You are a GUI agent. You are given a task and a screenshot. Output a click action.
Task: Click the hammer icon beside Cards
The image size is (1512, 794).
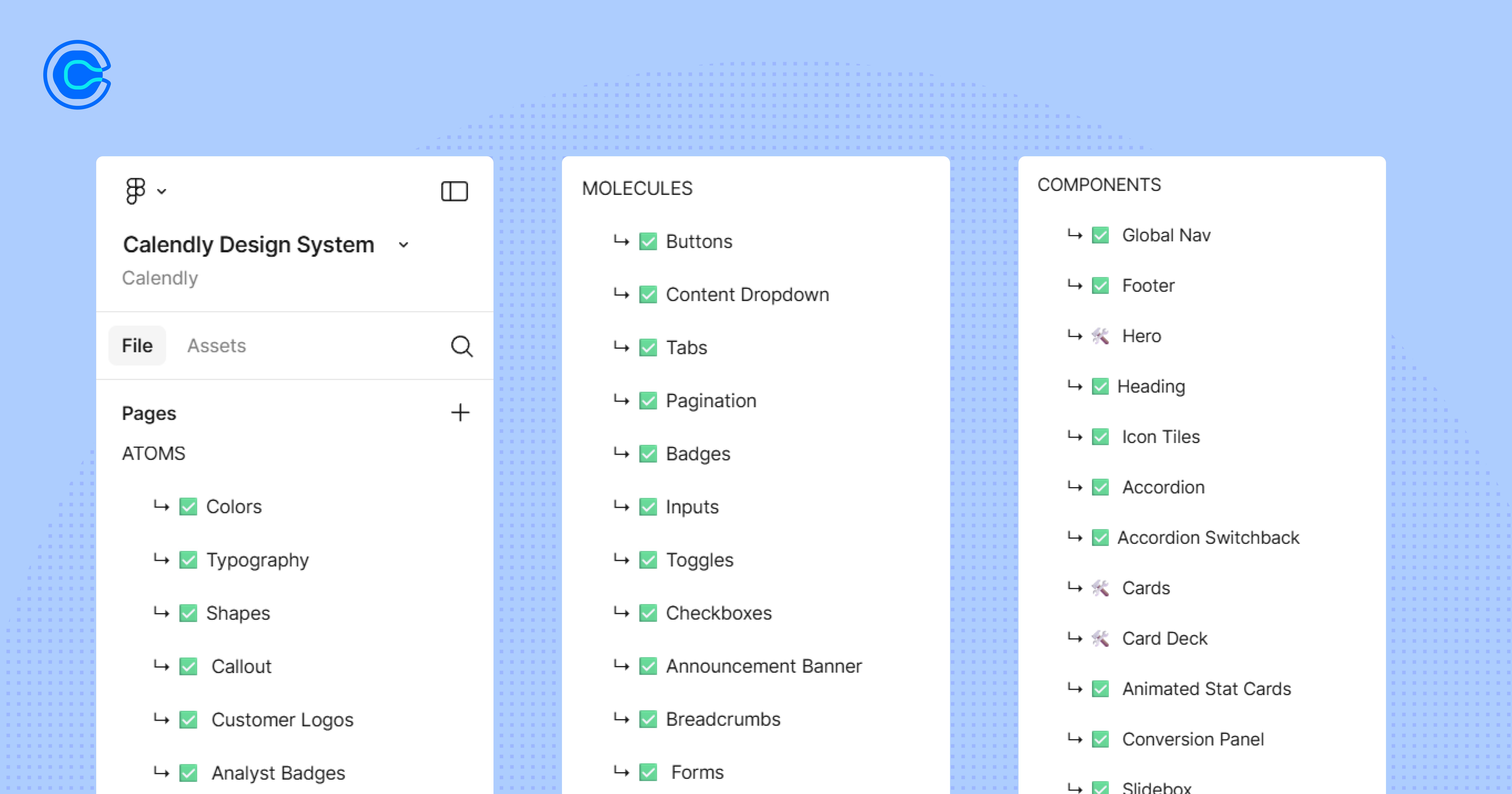pyautogui.click(x=1100, y=588)
